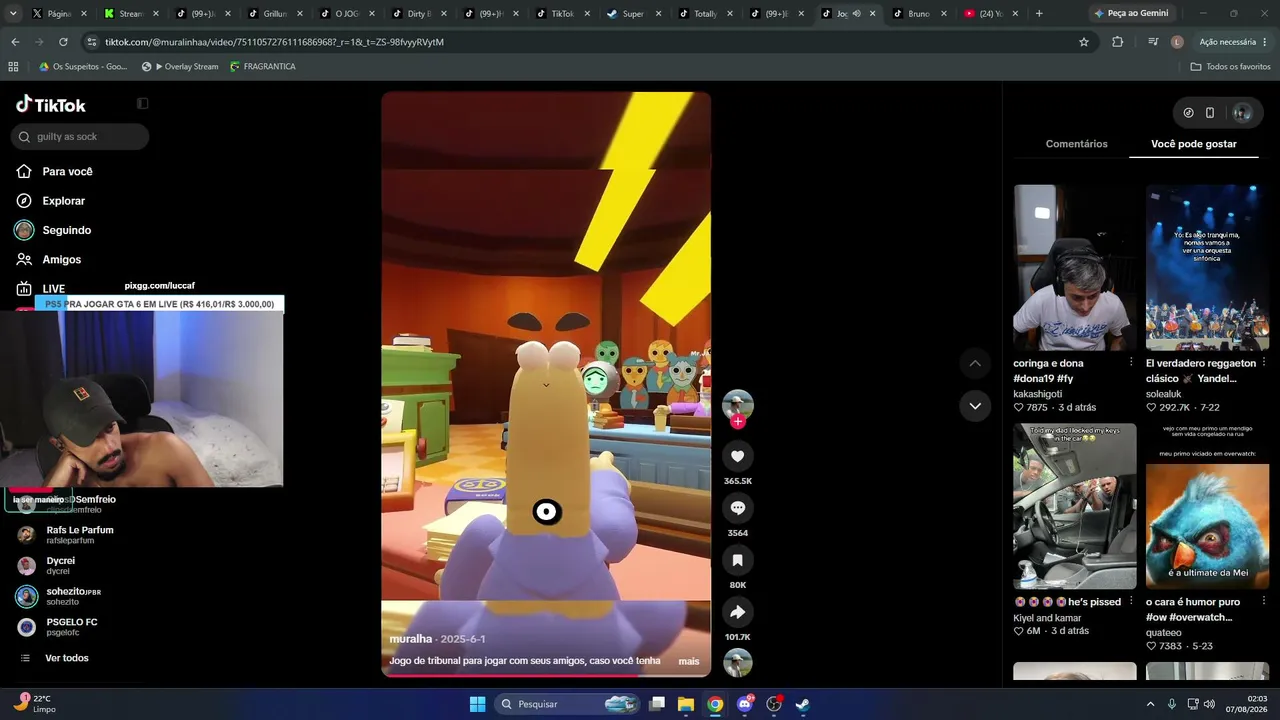Go to the previous video
Image resolution: width=1280 pixels, height=720 pixels.
975,363
